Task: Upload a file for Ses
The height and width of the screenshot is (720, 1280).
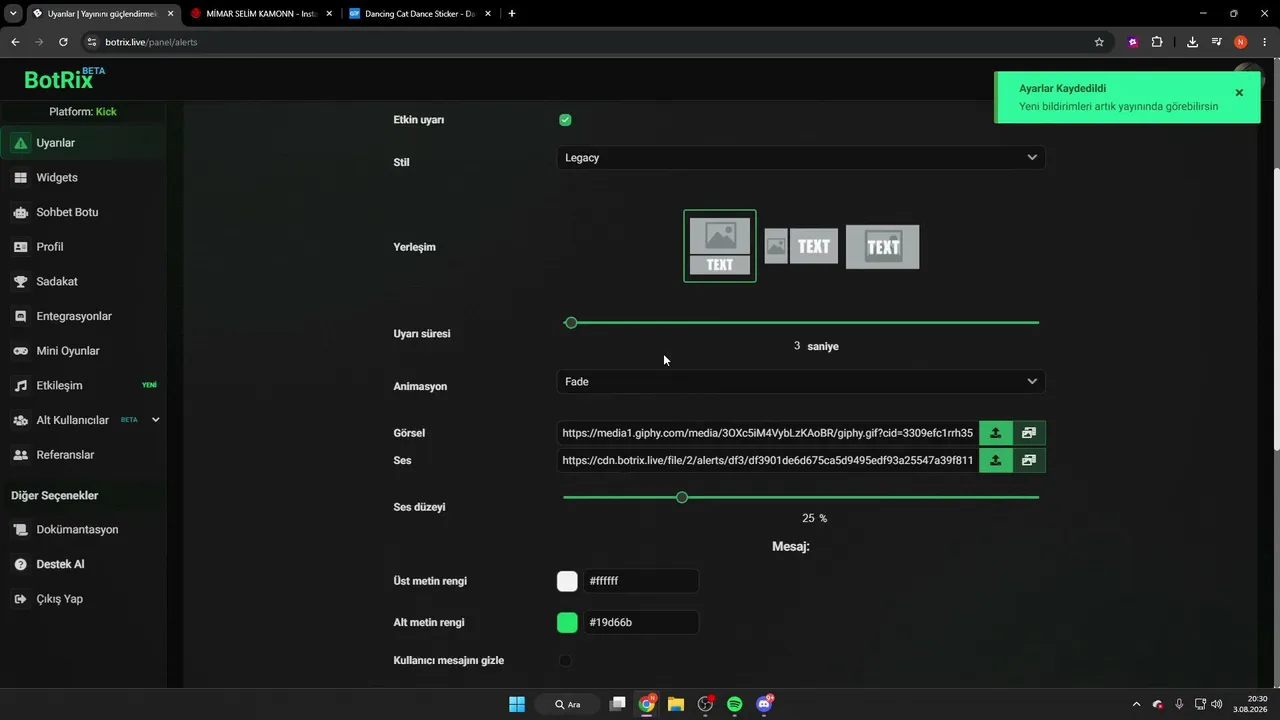Action: 995,460
